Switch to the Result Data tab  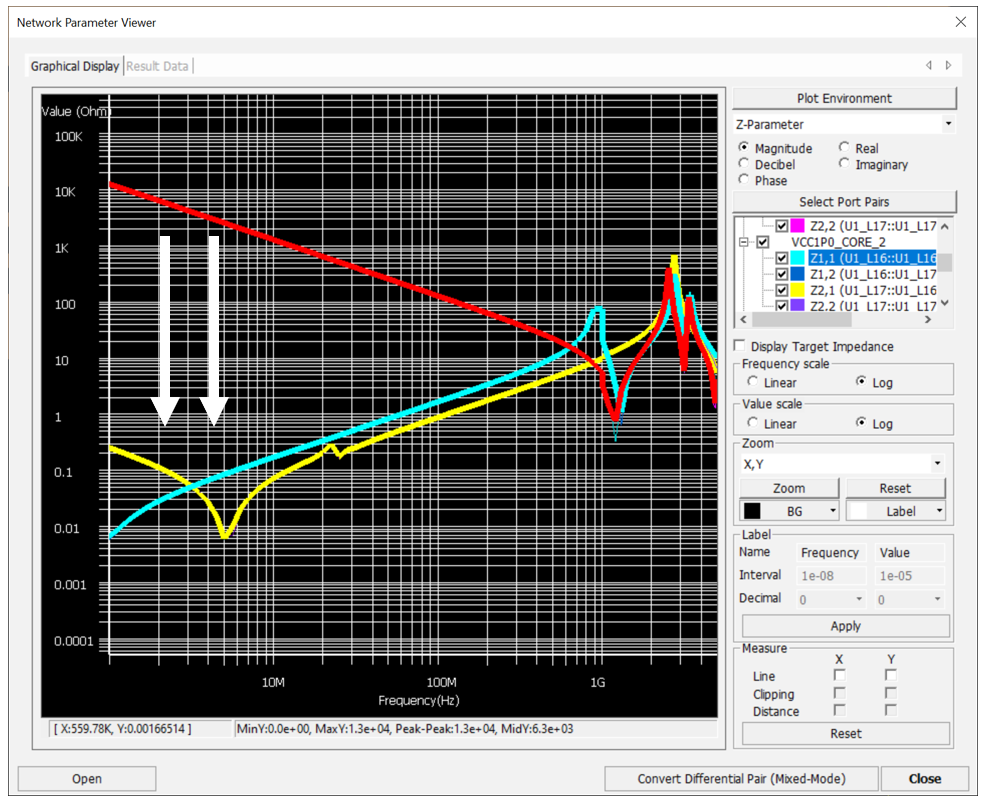tap(157, 66)
